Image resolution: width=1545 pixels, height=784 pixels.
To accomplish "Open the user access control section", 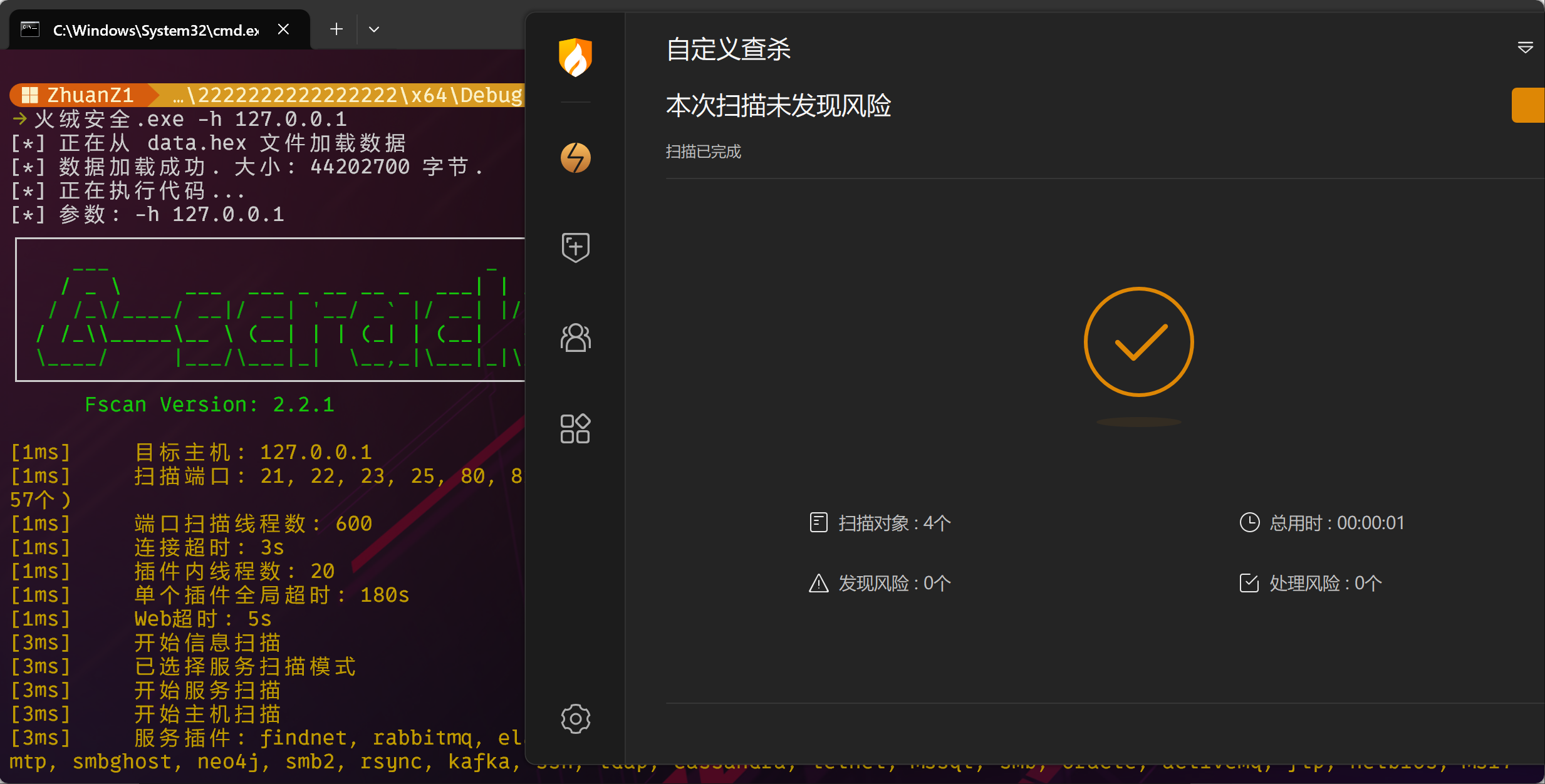I will [575, 338].
